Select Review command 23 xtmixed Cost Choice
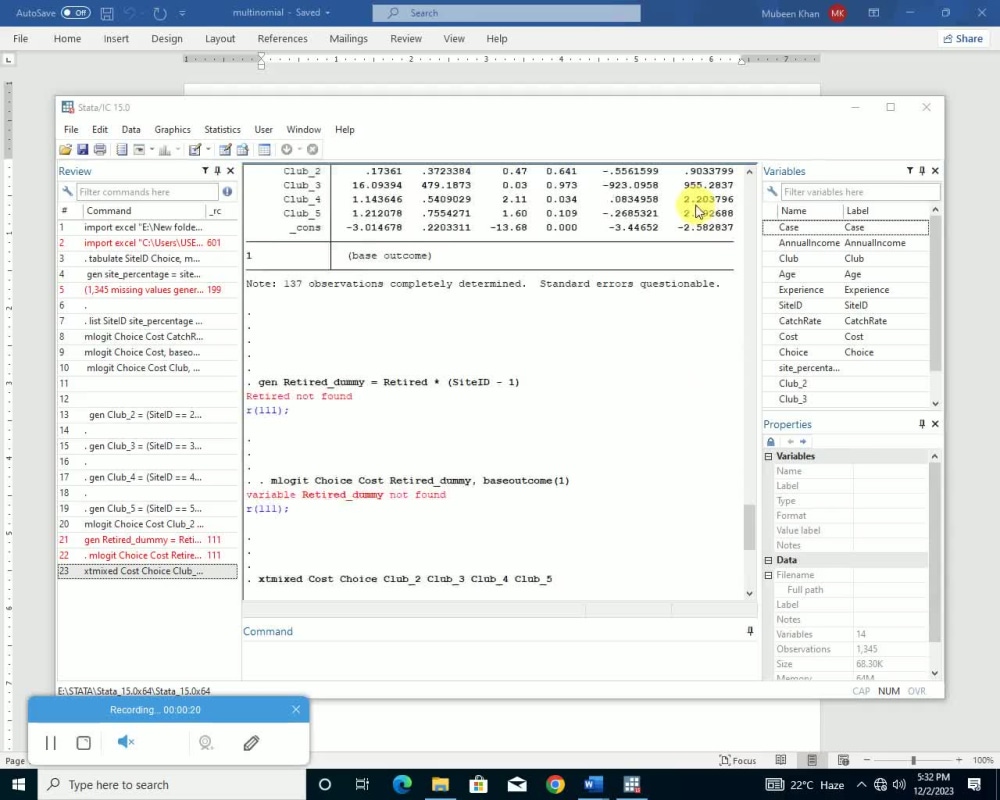Viewport: 1000px width, 800px height. tap(147, 571)
